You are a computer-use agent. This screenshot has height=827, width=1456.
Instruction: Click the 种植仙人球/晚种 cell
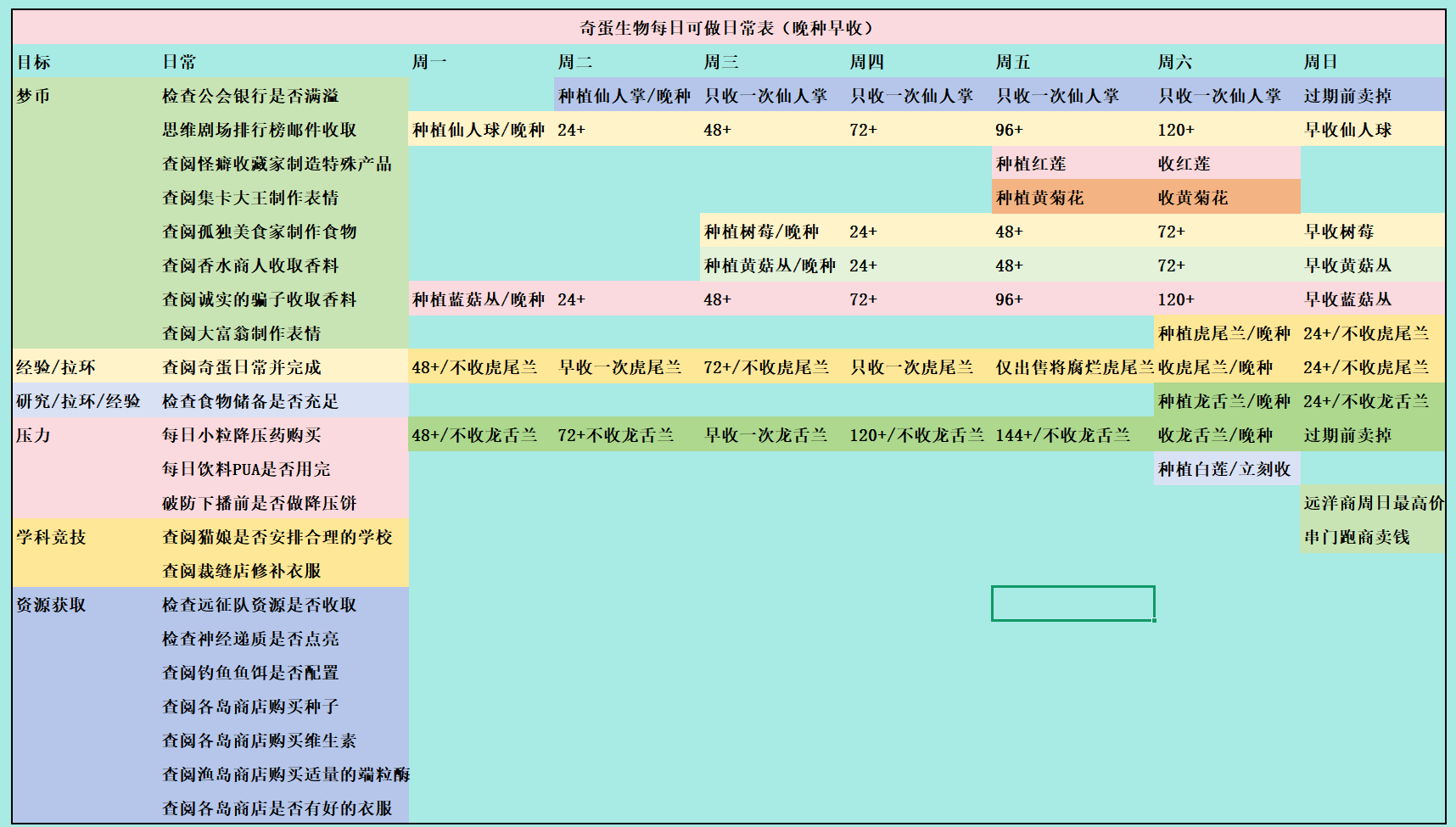[479, 130]
